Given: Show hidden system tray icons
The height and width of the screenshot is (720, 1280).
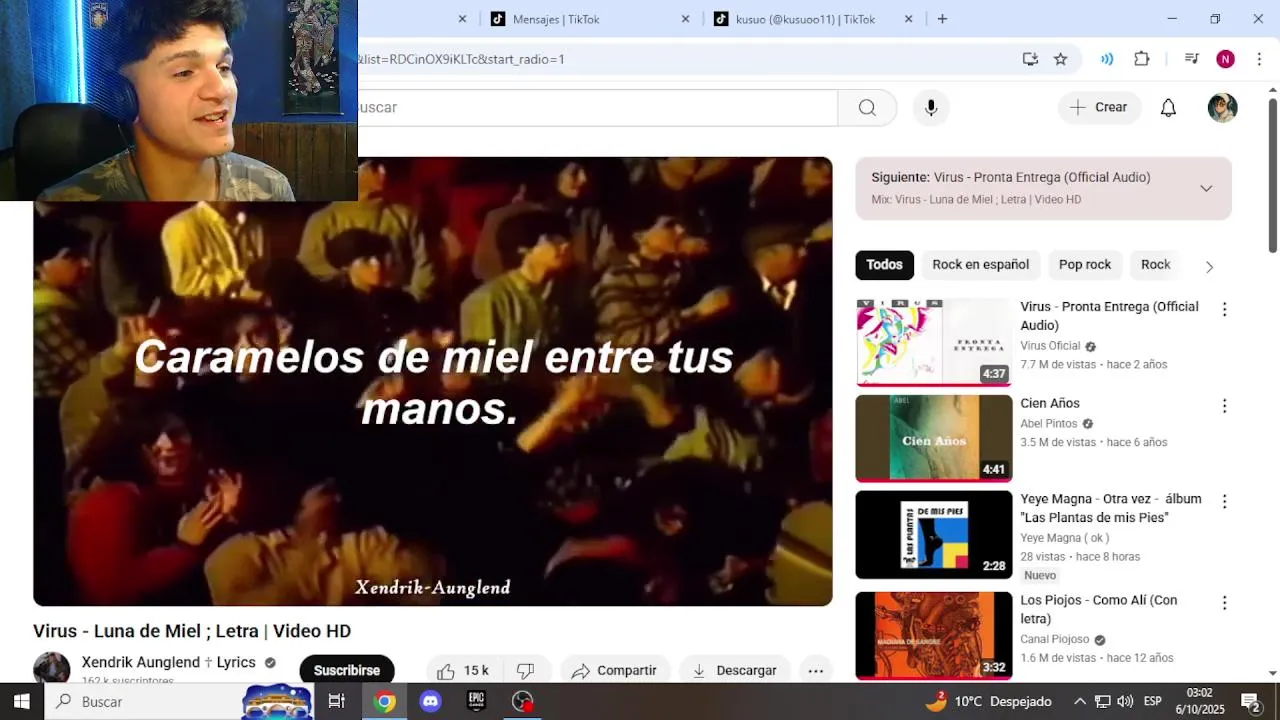Looking at the screenshot, I should tap(1080, 701).
